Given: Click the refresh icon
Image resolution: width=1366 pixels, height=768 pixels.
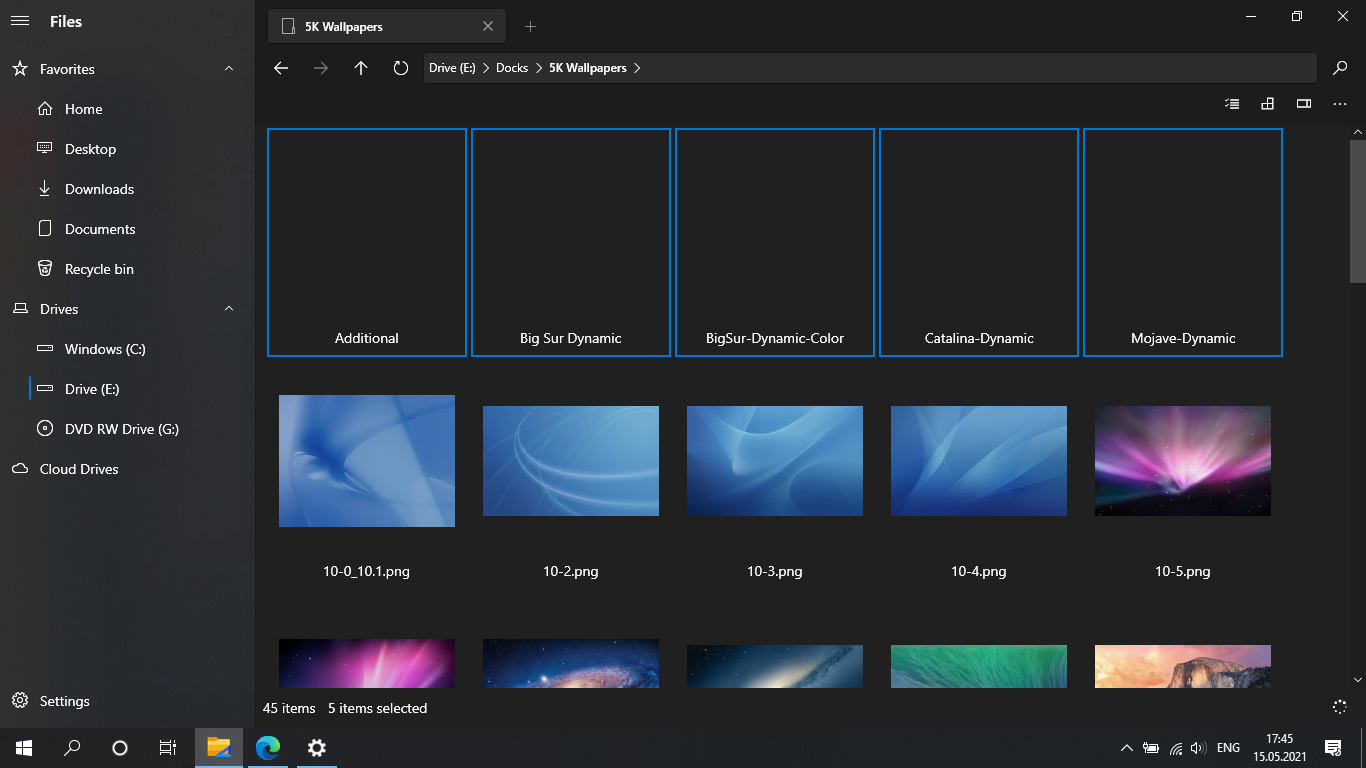Looking at the screenshot, I should point(400,67).
